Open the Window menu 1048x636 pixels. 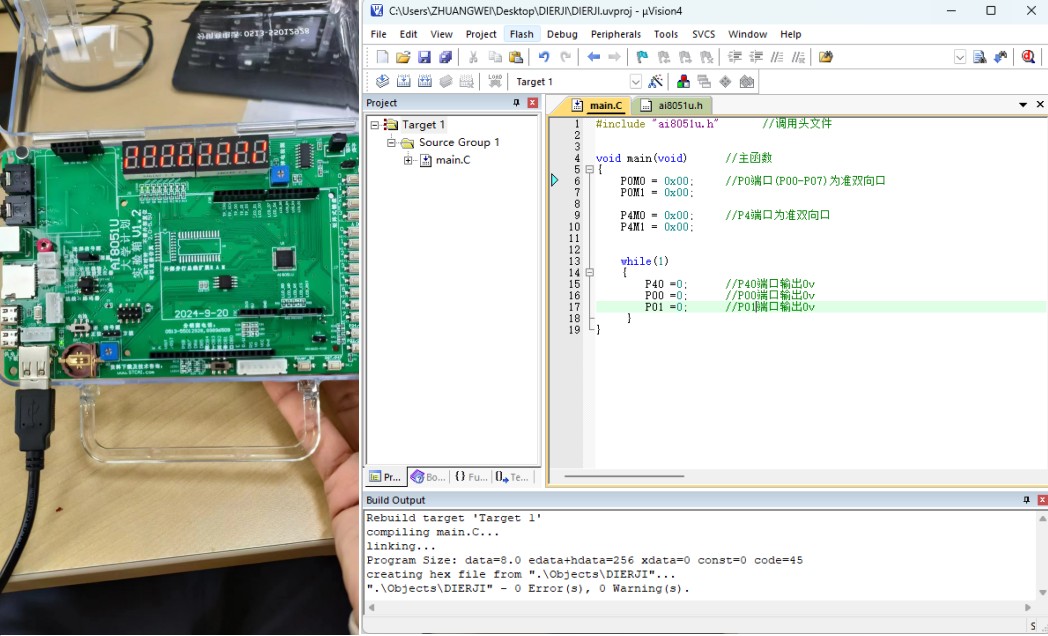click(x=747, y=34)
